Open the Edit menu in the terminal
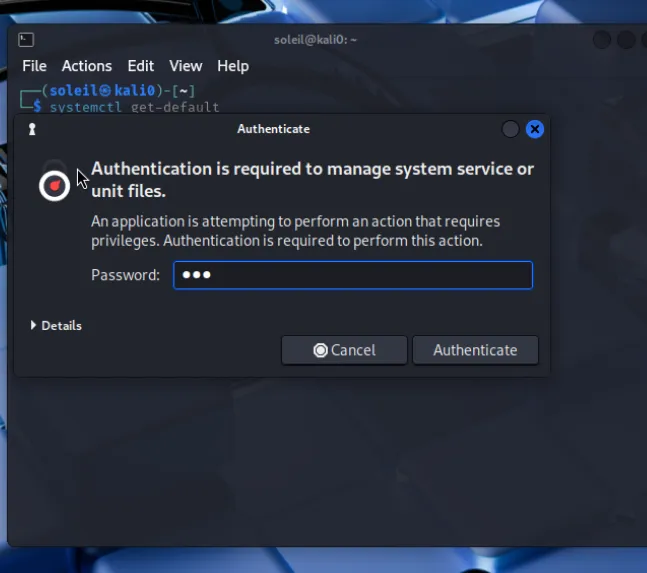The width and height of the screenshot is (647, 573). tap(140, 66)
